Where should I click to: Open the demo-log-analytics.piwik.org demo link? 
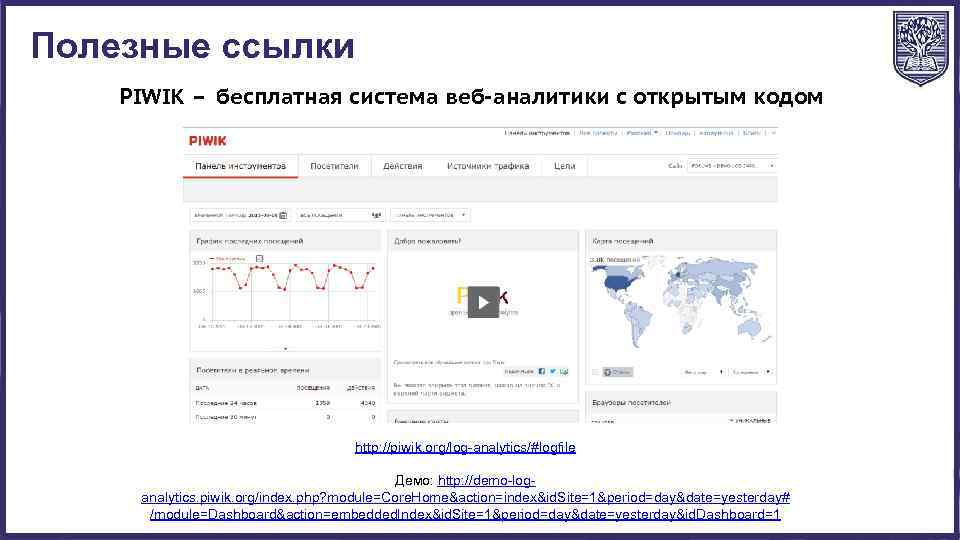pos(465,498)
